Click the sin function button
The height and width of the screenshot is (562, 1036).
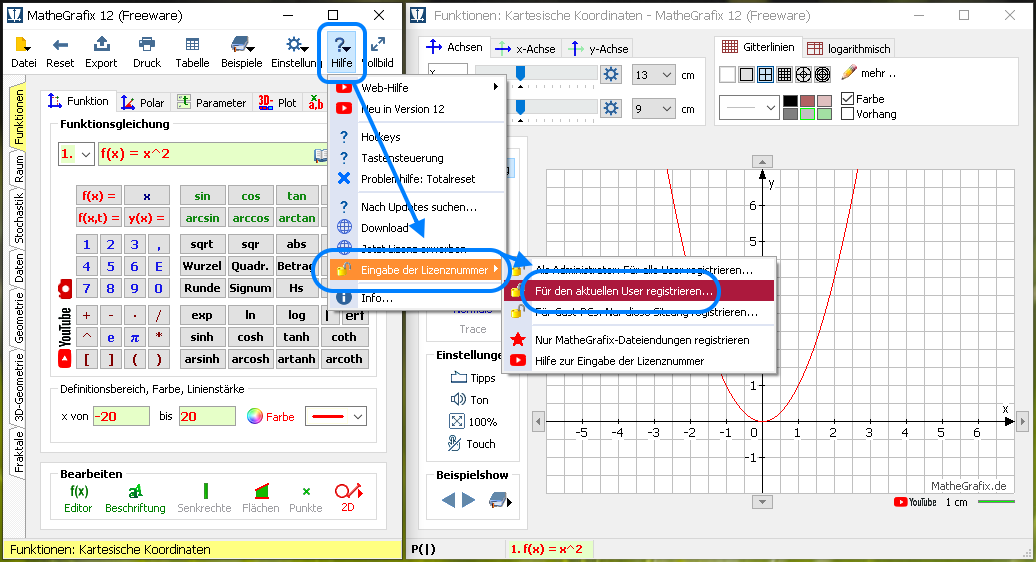(202, 195)
